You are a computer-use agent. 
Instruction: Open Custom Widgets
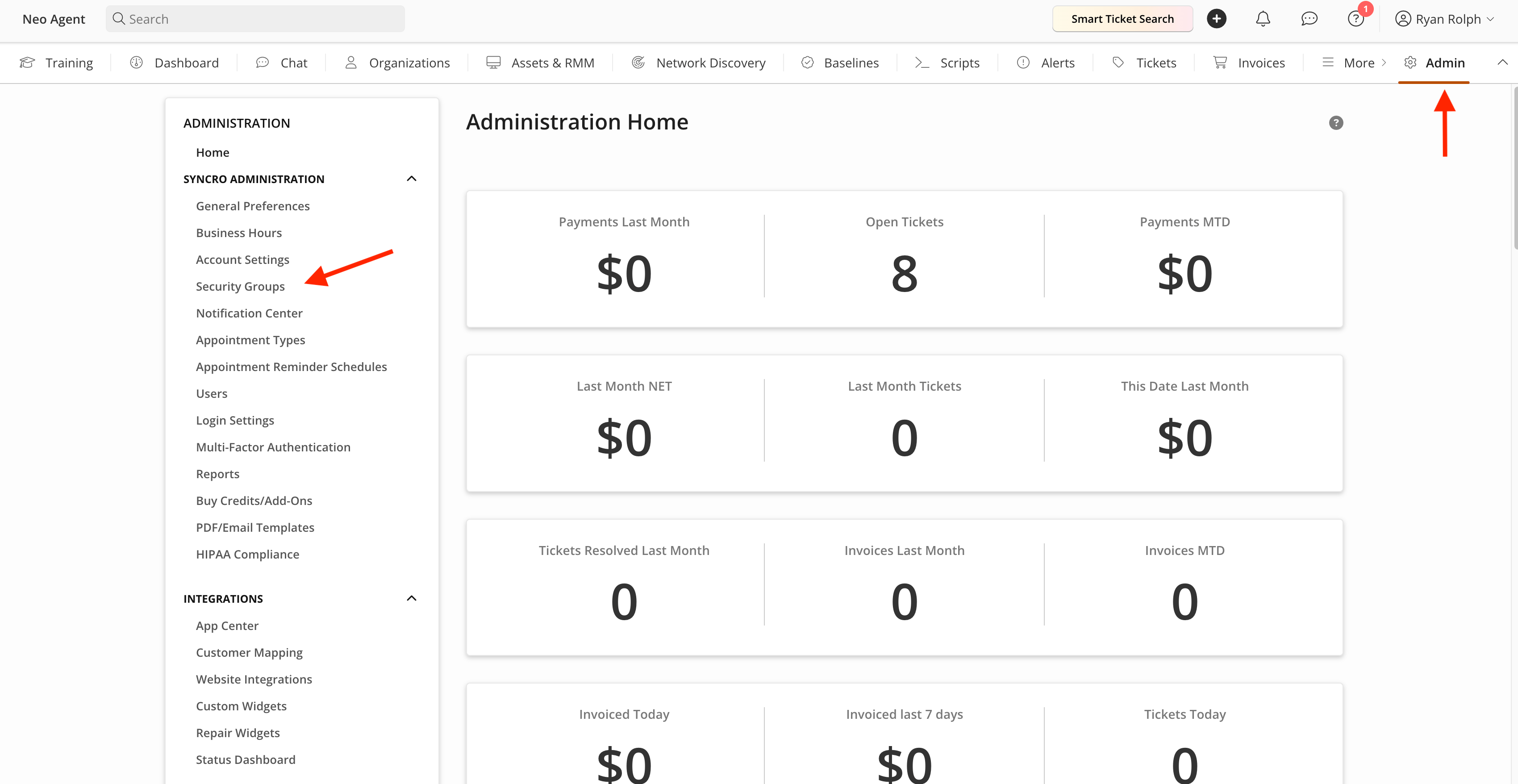[x=241, y=705]
